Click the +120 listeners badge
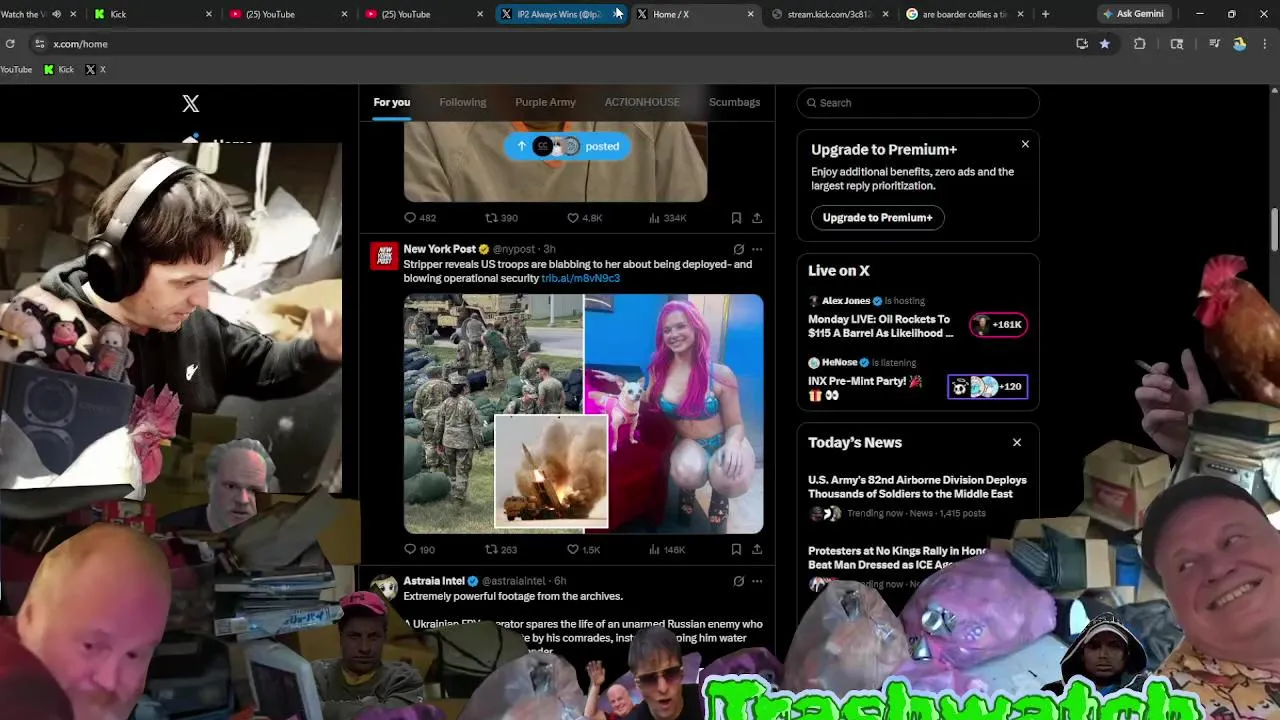The height and width of the screenshot is (720, 1280). [x=987, y=386]
